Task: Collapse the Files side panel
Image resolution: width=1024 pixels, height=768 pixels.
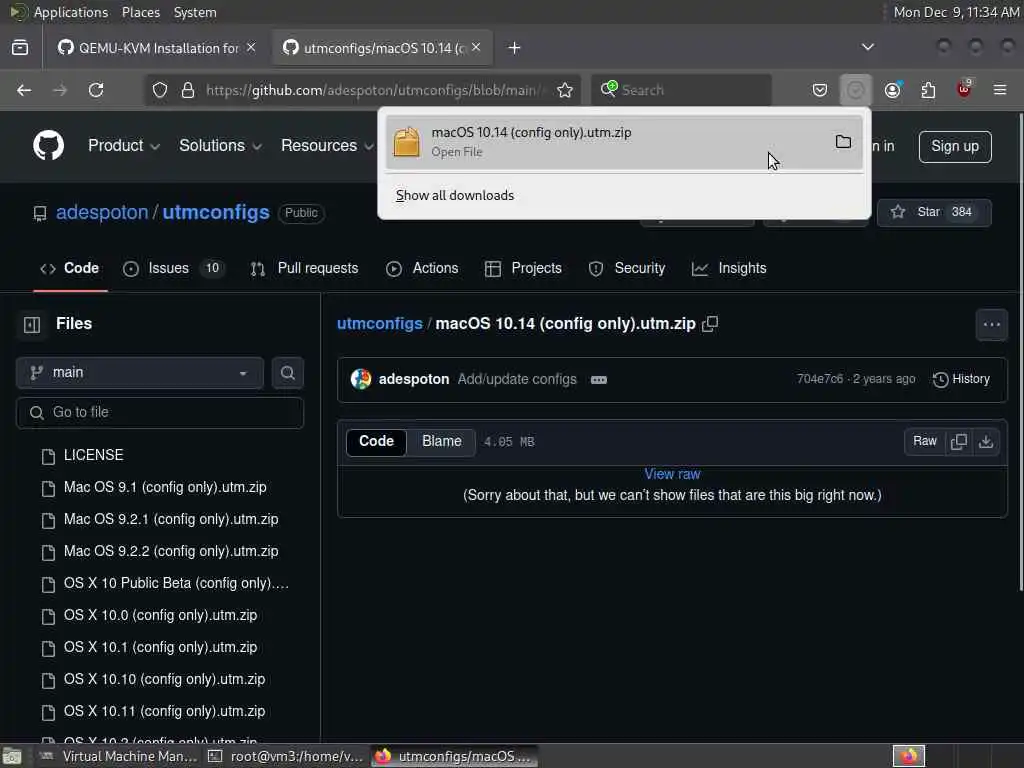Action: [32, 325]
